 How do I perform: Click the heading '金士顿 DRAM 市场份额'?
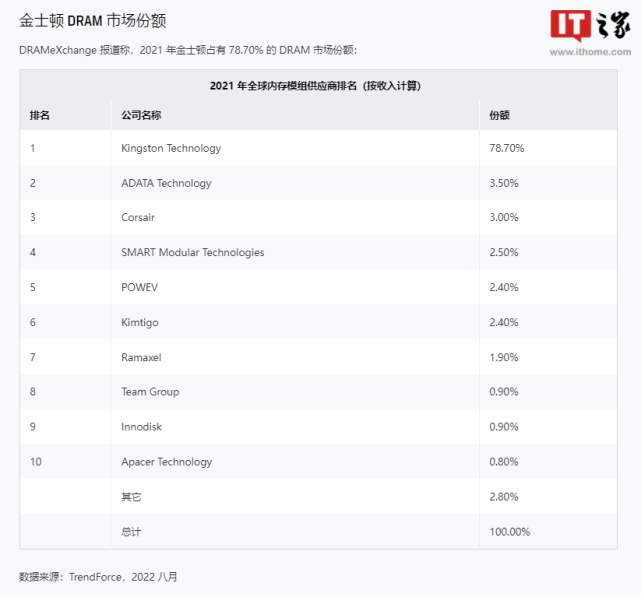click(x=92, y=21)
